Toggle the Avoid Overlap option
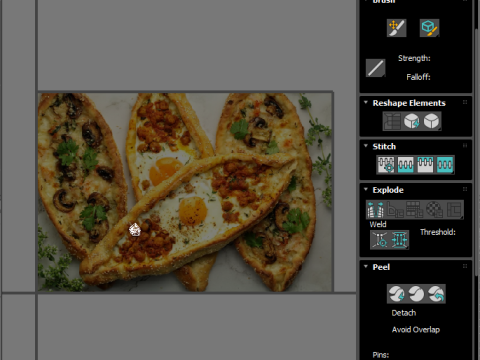This screenshot has width=480, height=360. pyautogui.click(x=416, y=330)
